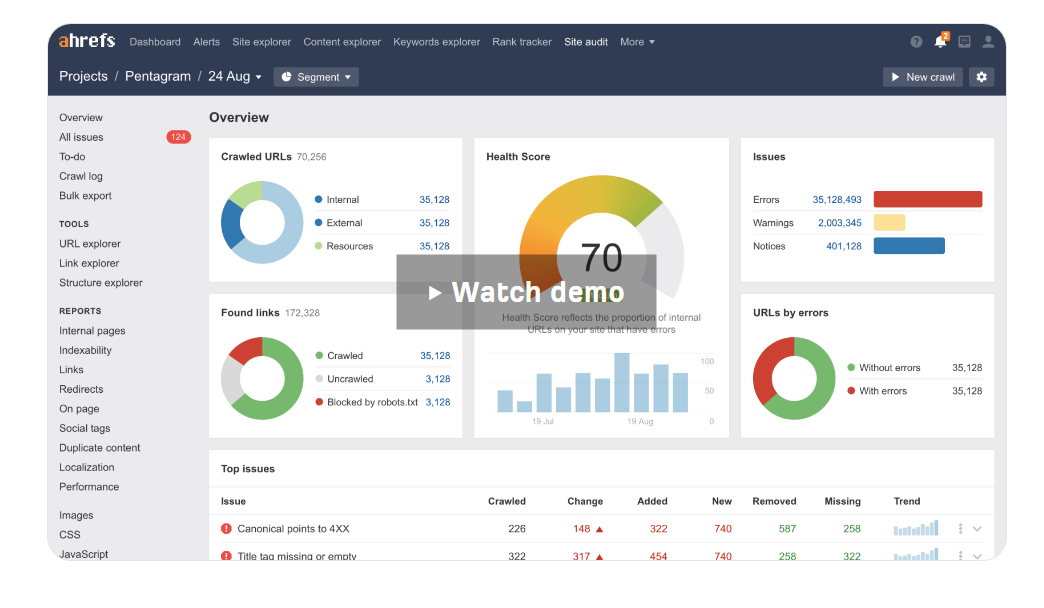Click Uncrawled links count 3,128
Viewport: 1044px width, 608px height.
click(437, 379)
